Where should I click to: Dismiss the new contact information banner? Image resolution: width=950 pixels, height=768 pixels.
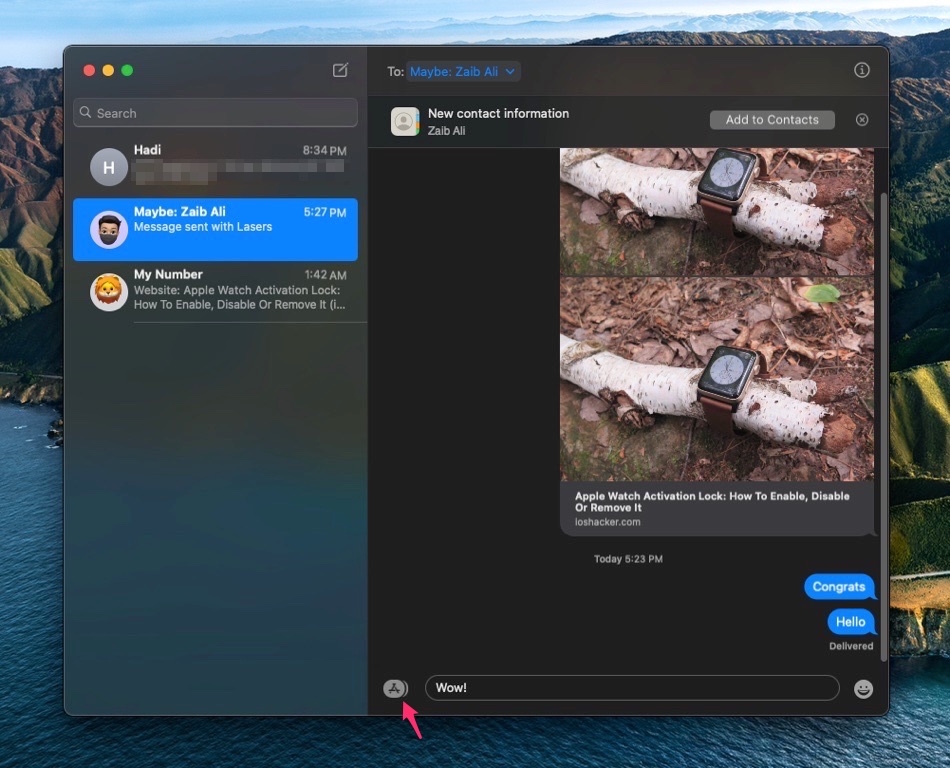[862, 120]
